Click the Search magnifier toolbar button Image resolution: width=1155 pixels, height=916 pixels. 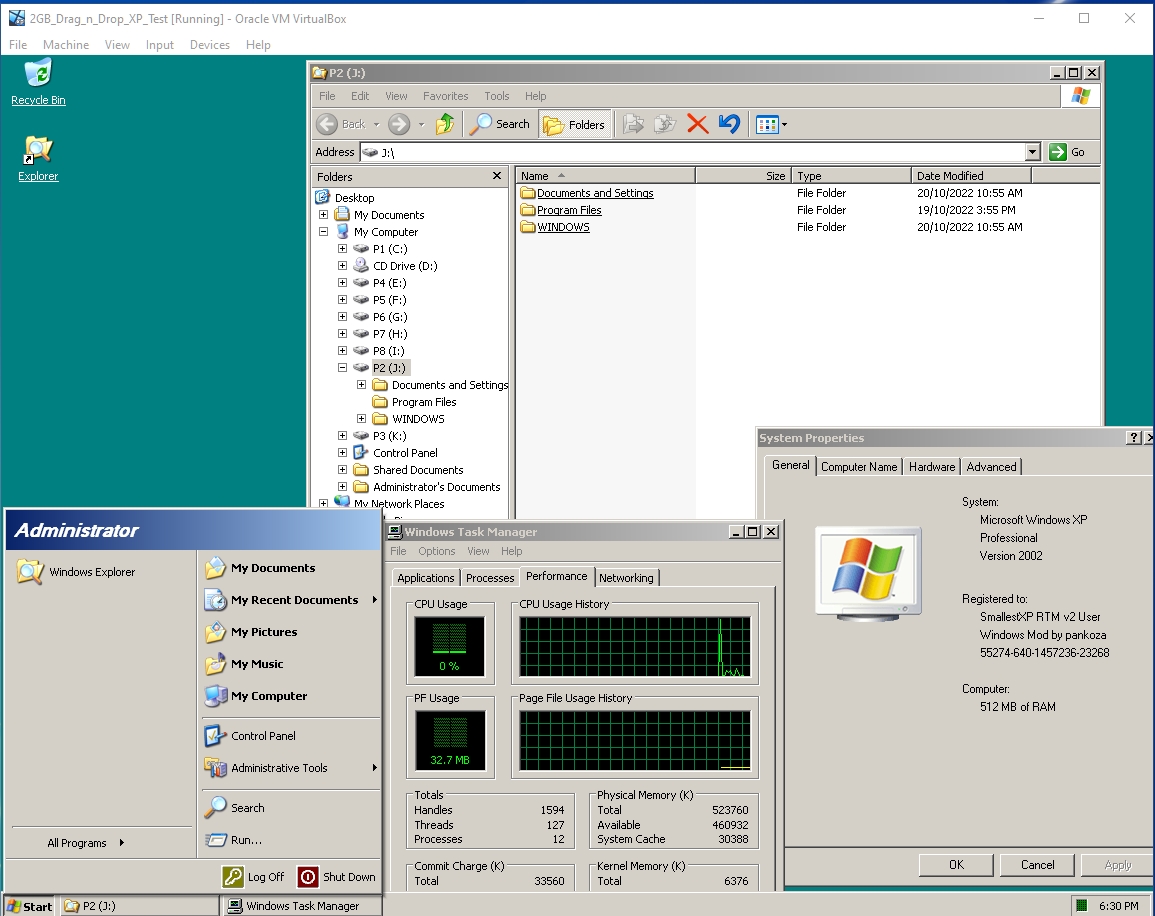tap(501, 124)
